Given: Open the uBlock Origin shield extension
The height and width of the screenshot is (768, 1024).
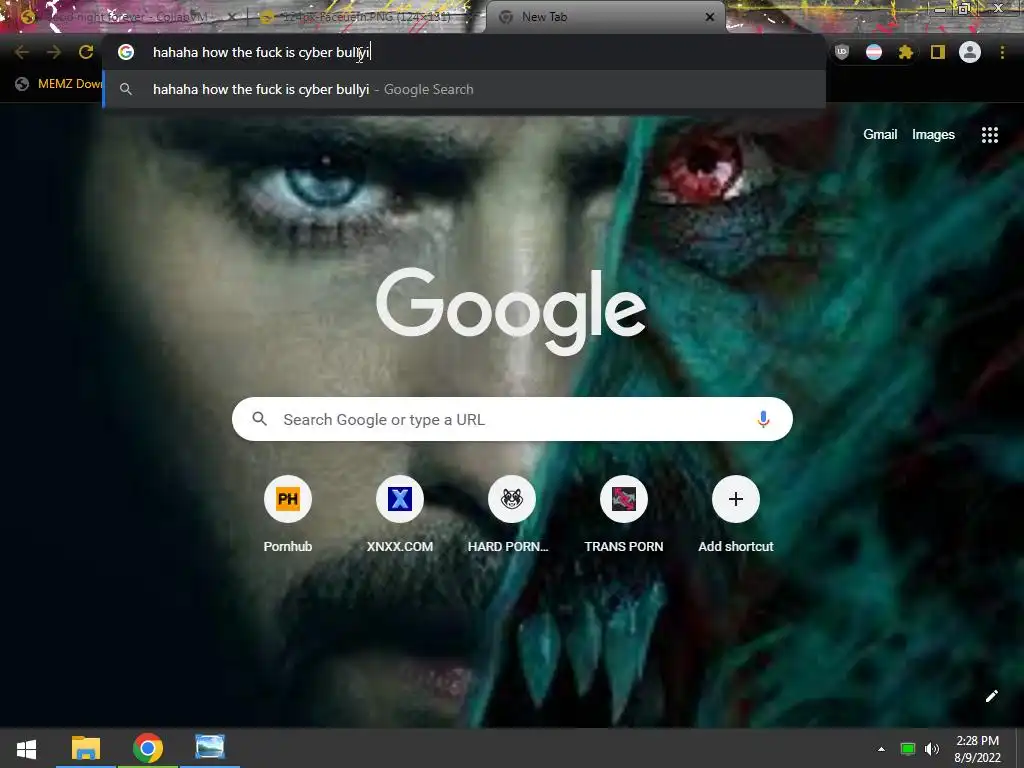Looking at the screenshot, I should click(x=842, y=52).
